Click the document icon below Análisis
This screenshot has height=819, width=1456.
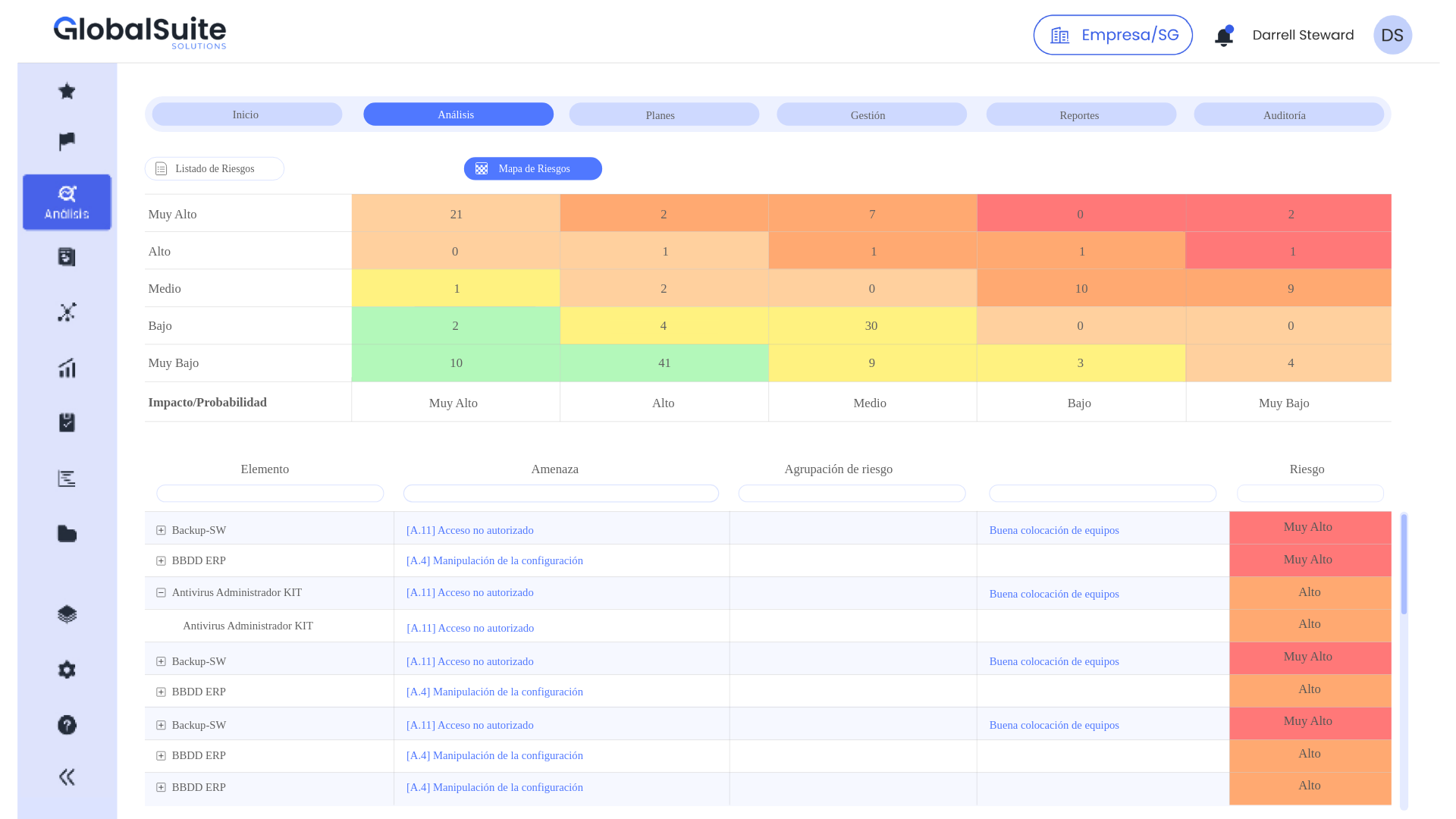[x=67, y=256]
